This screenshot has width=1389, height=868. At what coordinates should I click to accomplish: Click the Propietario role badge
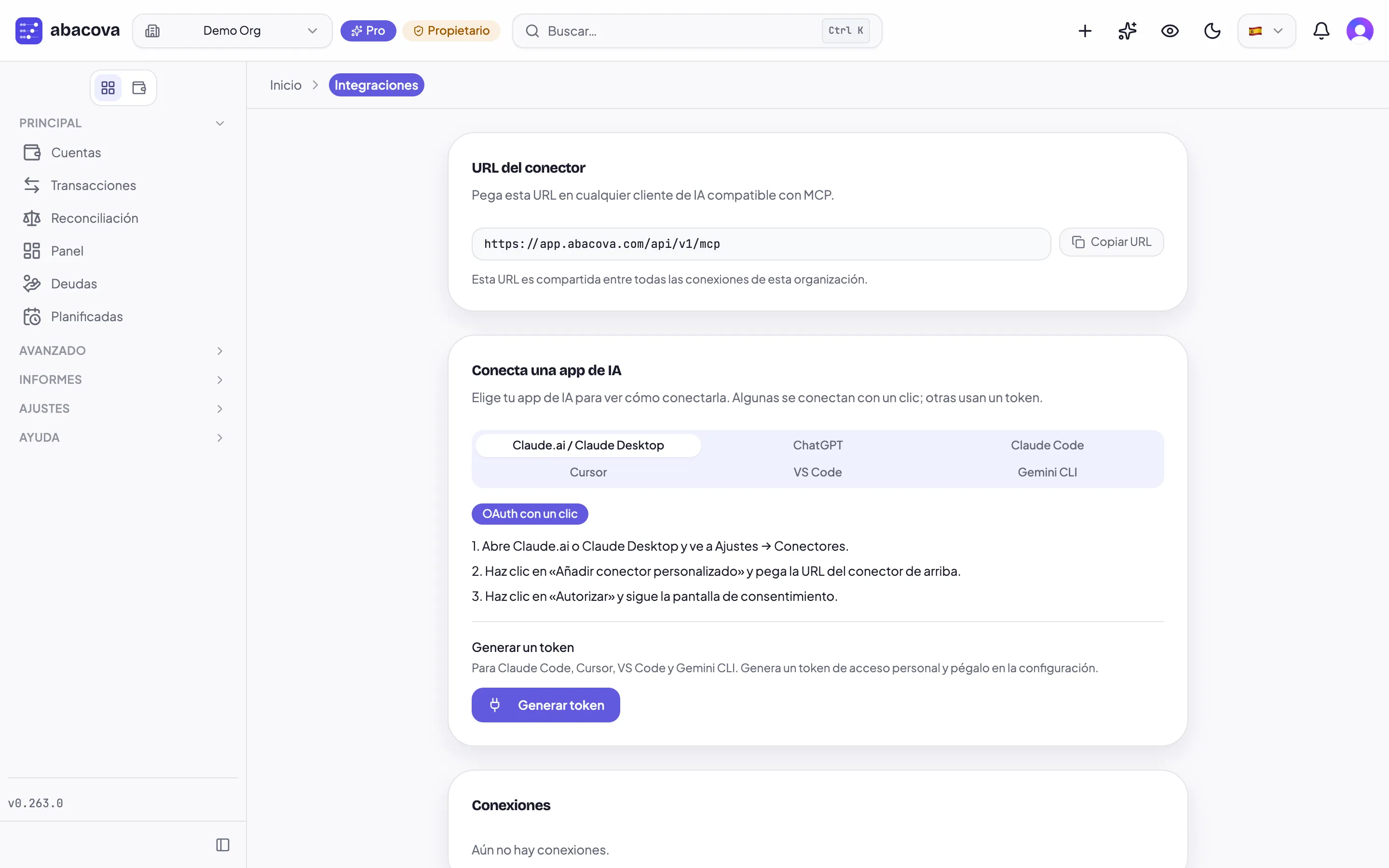point(451,31)
